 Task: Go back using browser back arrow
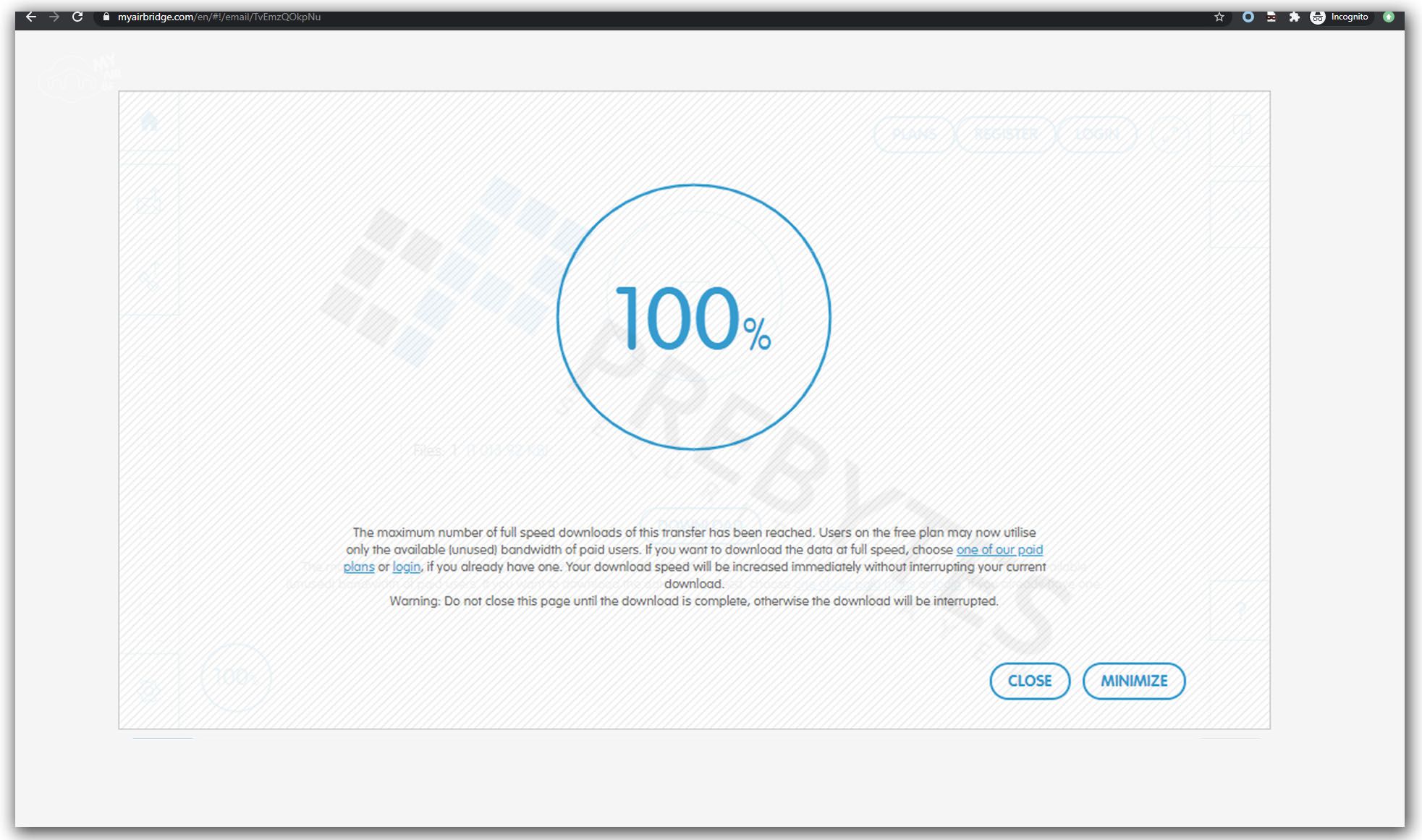[30, 17]
